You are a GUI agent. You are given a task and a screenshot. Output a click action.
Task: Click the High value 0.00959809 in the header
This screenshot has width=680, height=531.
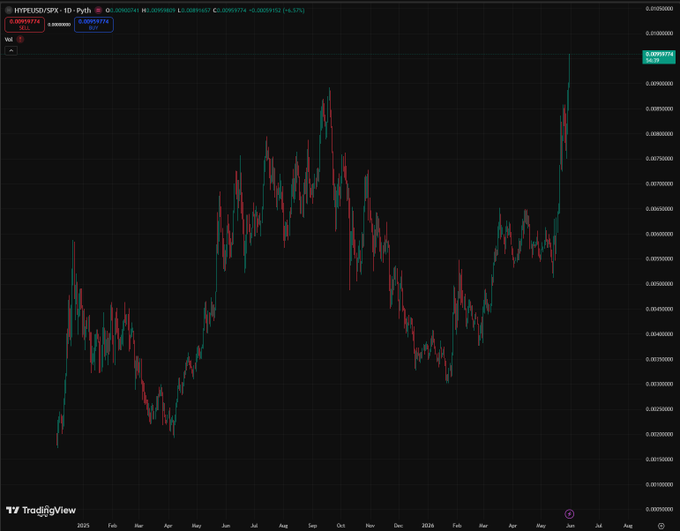[161, 10]
